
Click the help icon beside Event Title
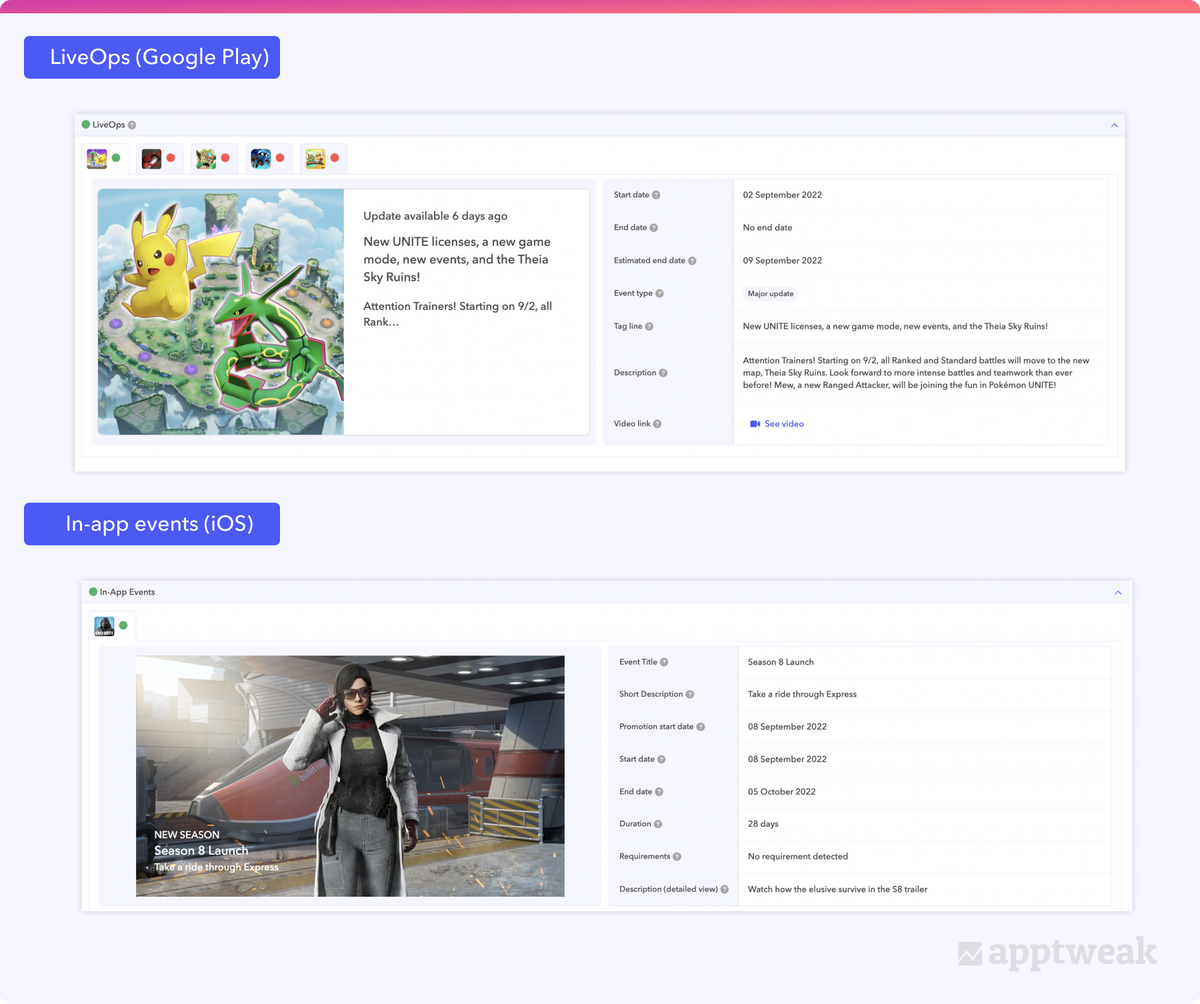664,662
